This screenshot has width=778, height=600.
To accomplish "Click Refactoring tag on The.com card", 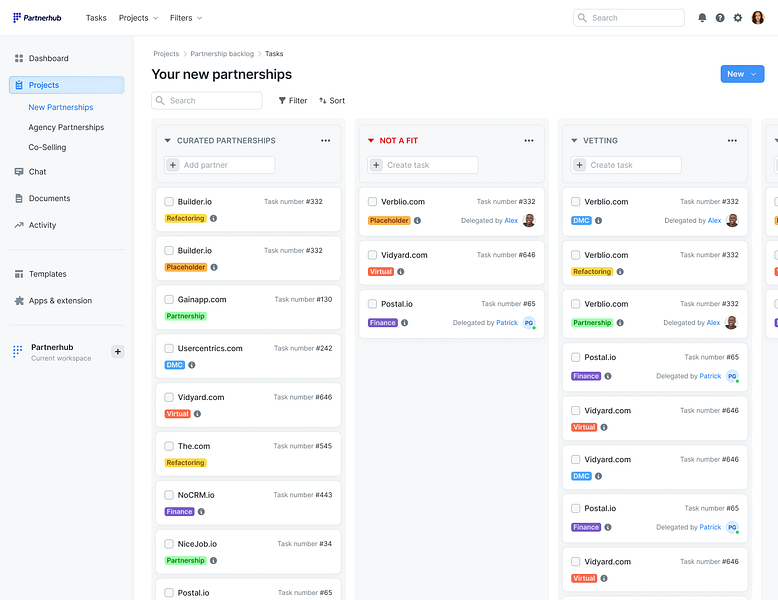I will [x=186, y=463].
